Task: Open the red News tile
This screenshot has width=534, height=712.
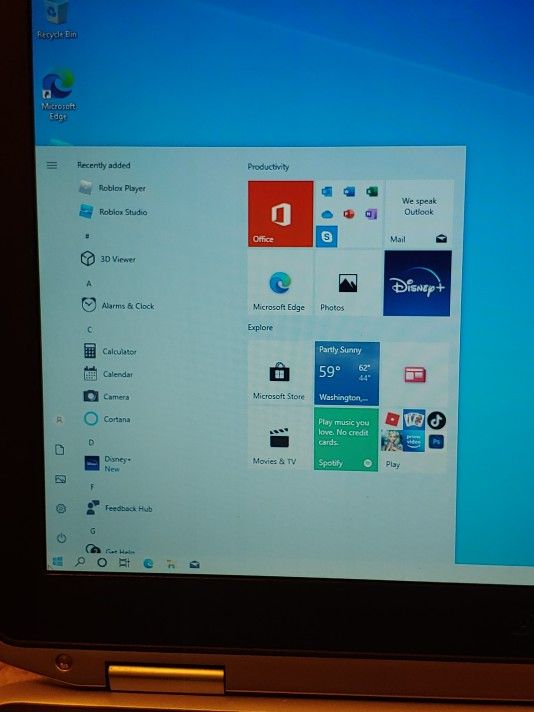Action: 415,374
